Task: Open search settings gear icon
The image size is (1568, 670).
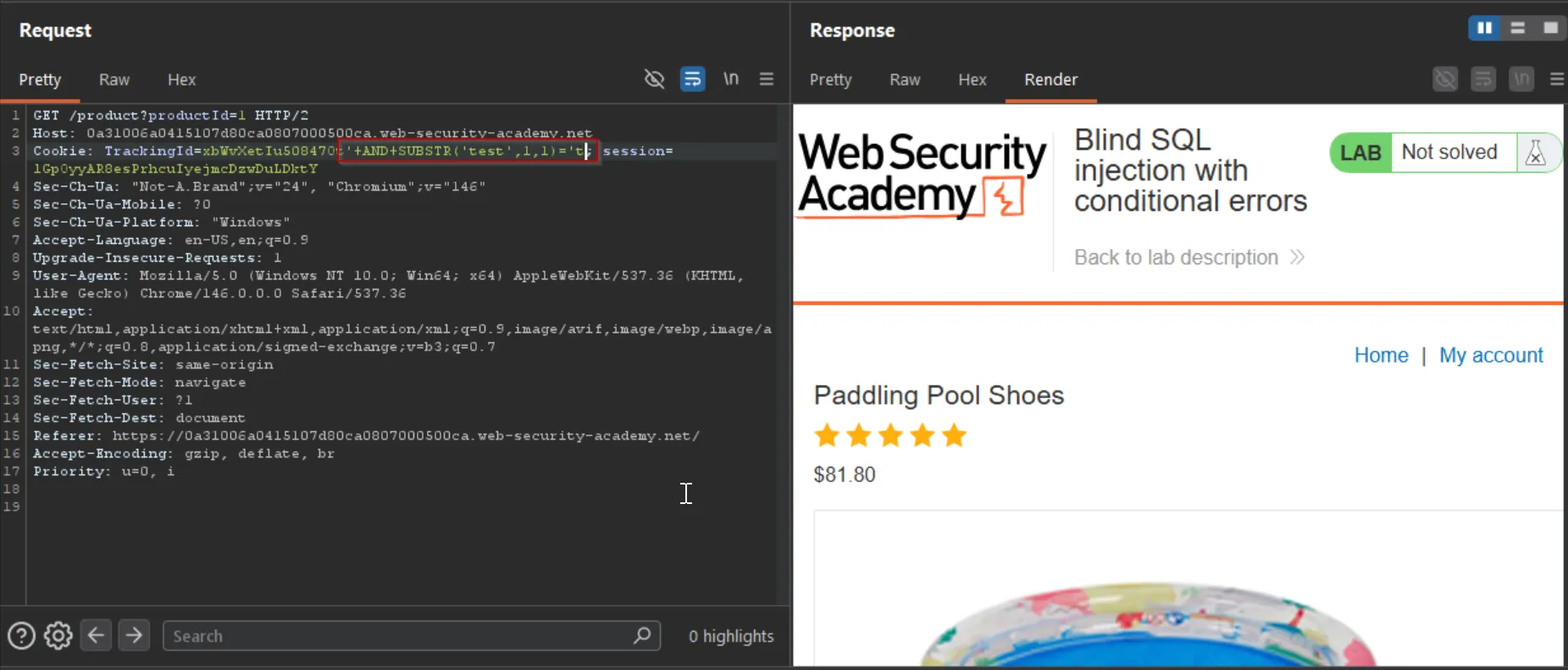Action: (58, 635)
